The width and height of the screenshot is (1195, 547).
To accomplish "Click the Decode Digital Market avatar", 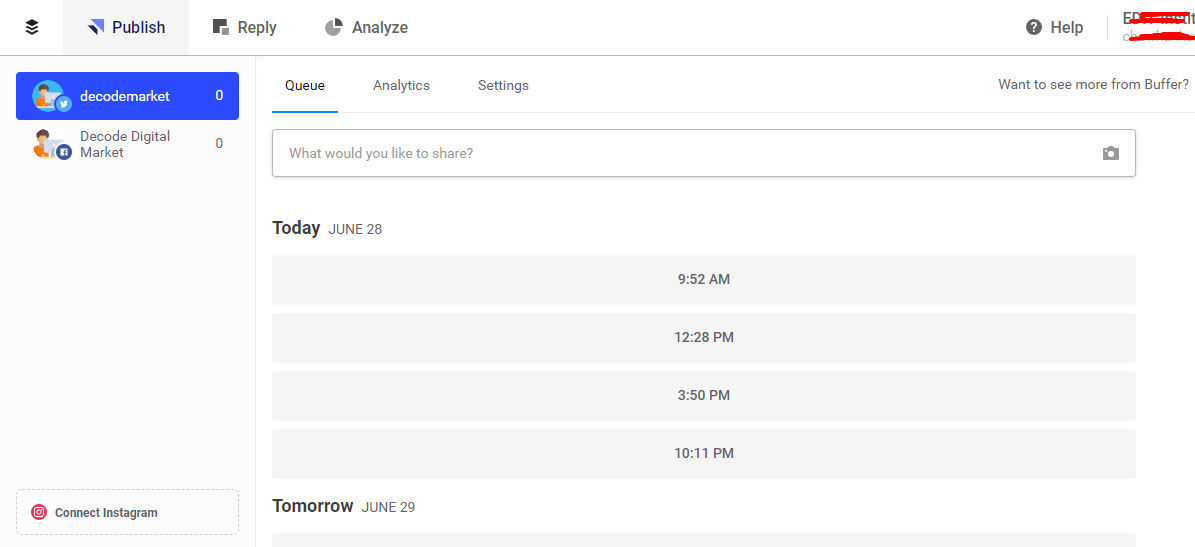I will (x=50, y=144).
